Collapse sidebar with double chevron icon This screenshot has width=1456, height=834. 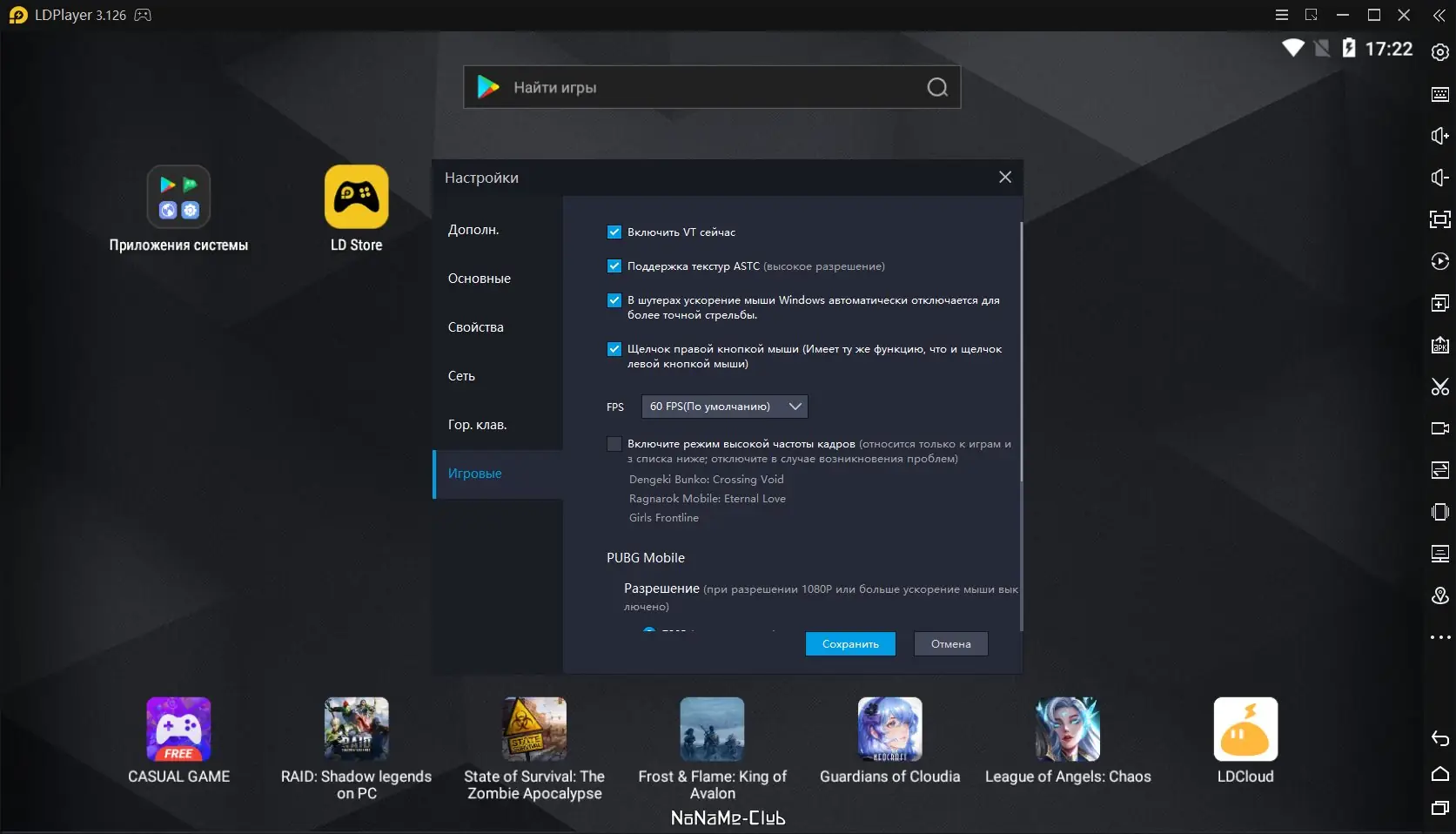pyautogui.click(x=1439, y=15)
